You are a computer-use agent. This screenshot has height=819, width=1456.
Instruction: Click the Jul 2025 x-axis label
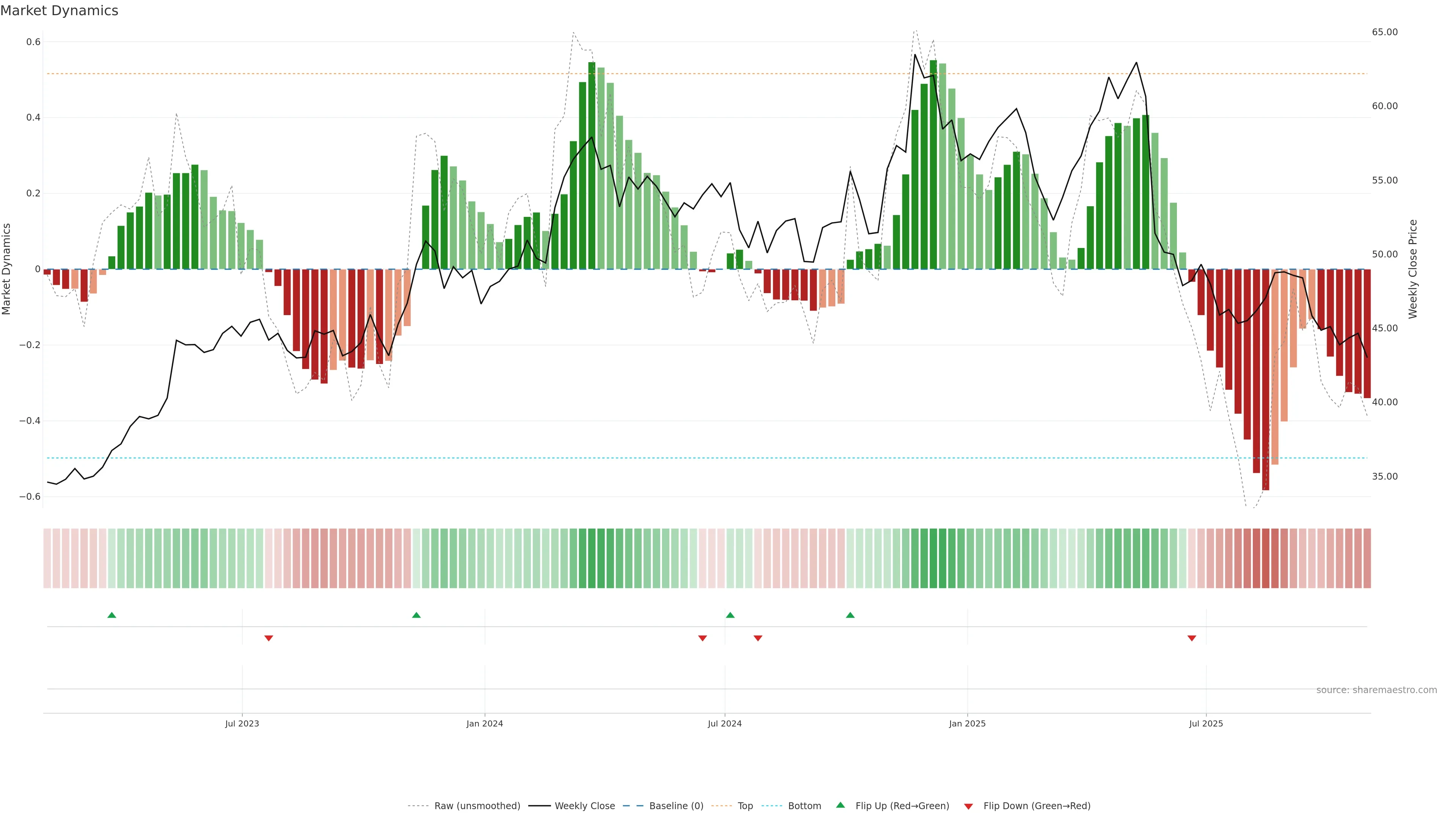coord(1206,723)
